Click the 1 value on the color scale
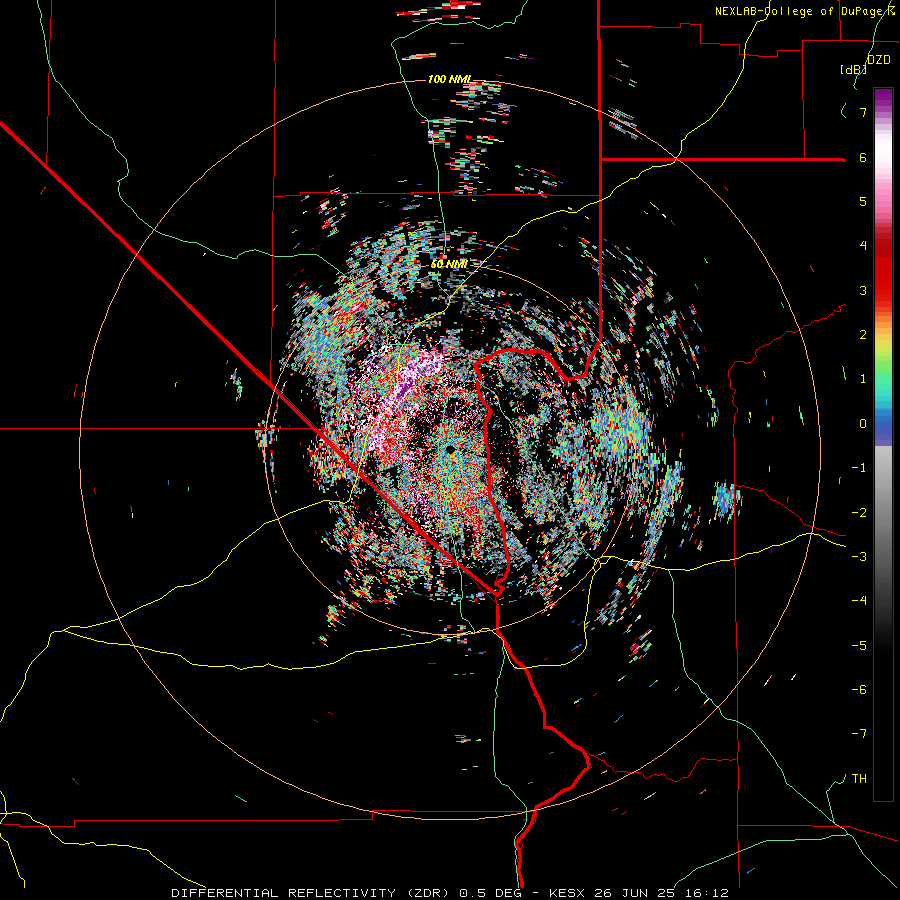The width and height of the screenshot is (900, 900). (x=863, y=379)
